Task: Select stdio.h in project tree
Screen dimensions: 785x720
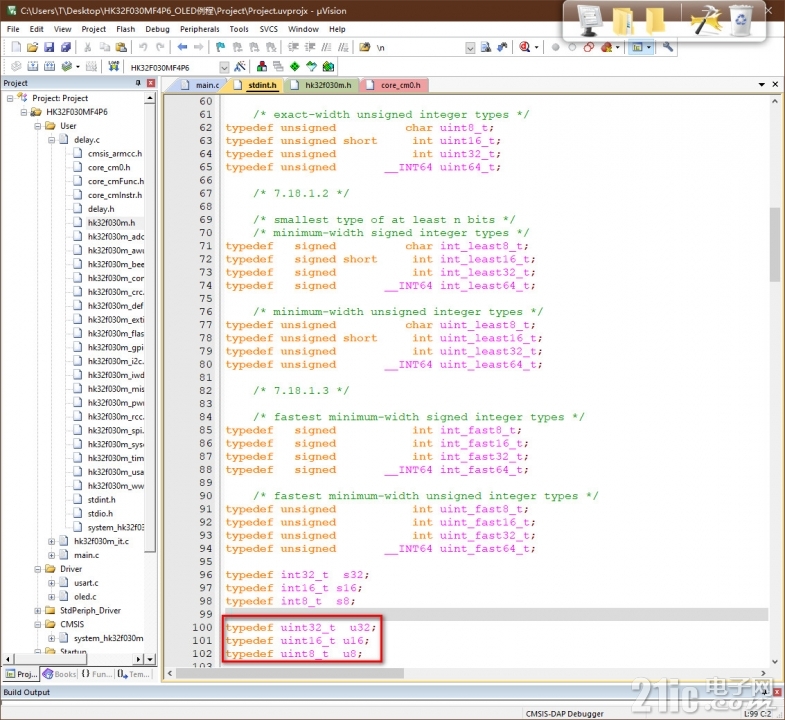Action: click(x=100, y=514)
